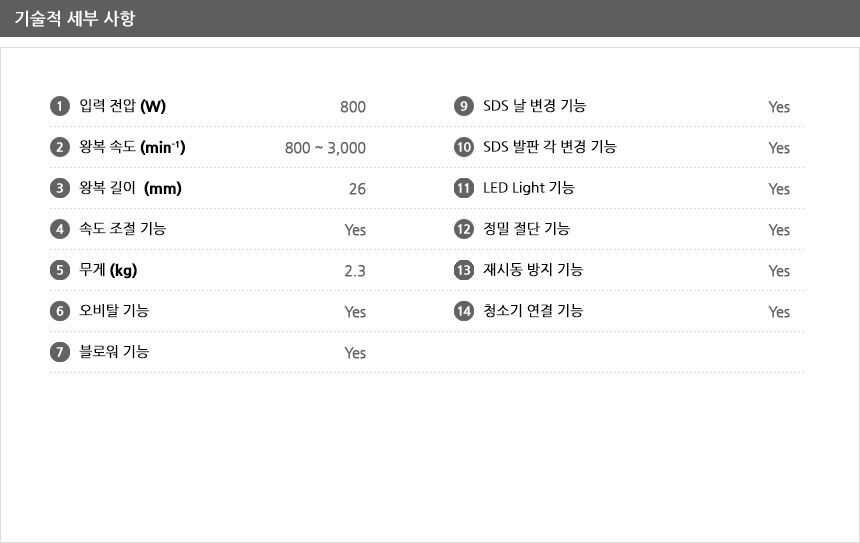The width and height of the screenshot is (860, 543).
Task: Click the 블로워 기능 label
Action: (114, 351)
